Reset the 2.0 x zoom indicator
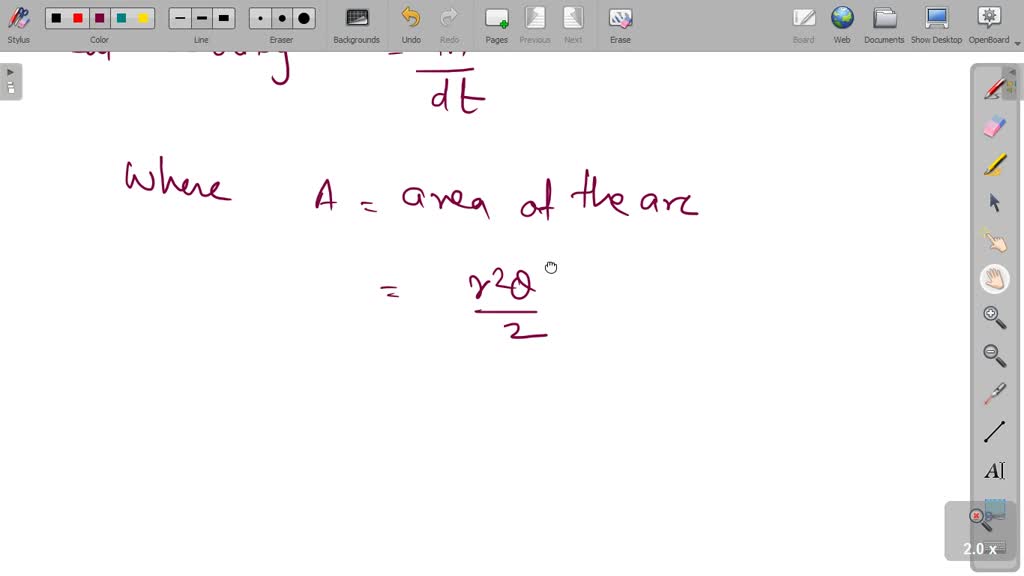 pos(980,532)
